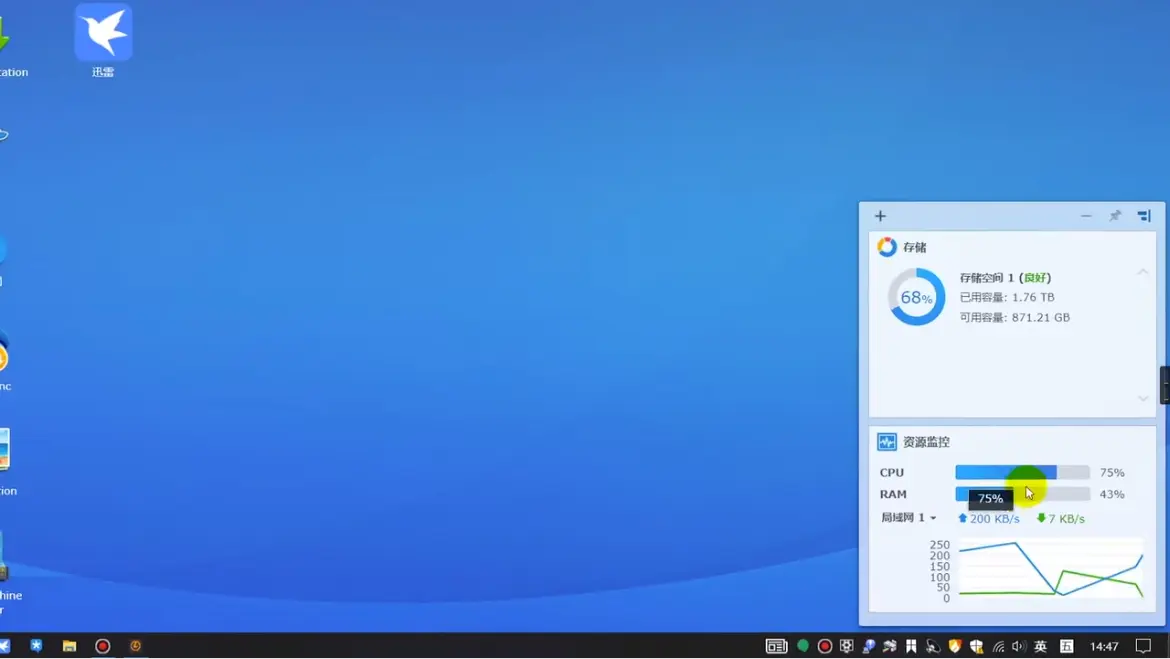Click the 存储空间 1 volume label
The image size is (1170, 659).
[986, 278]
